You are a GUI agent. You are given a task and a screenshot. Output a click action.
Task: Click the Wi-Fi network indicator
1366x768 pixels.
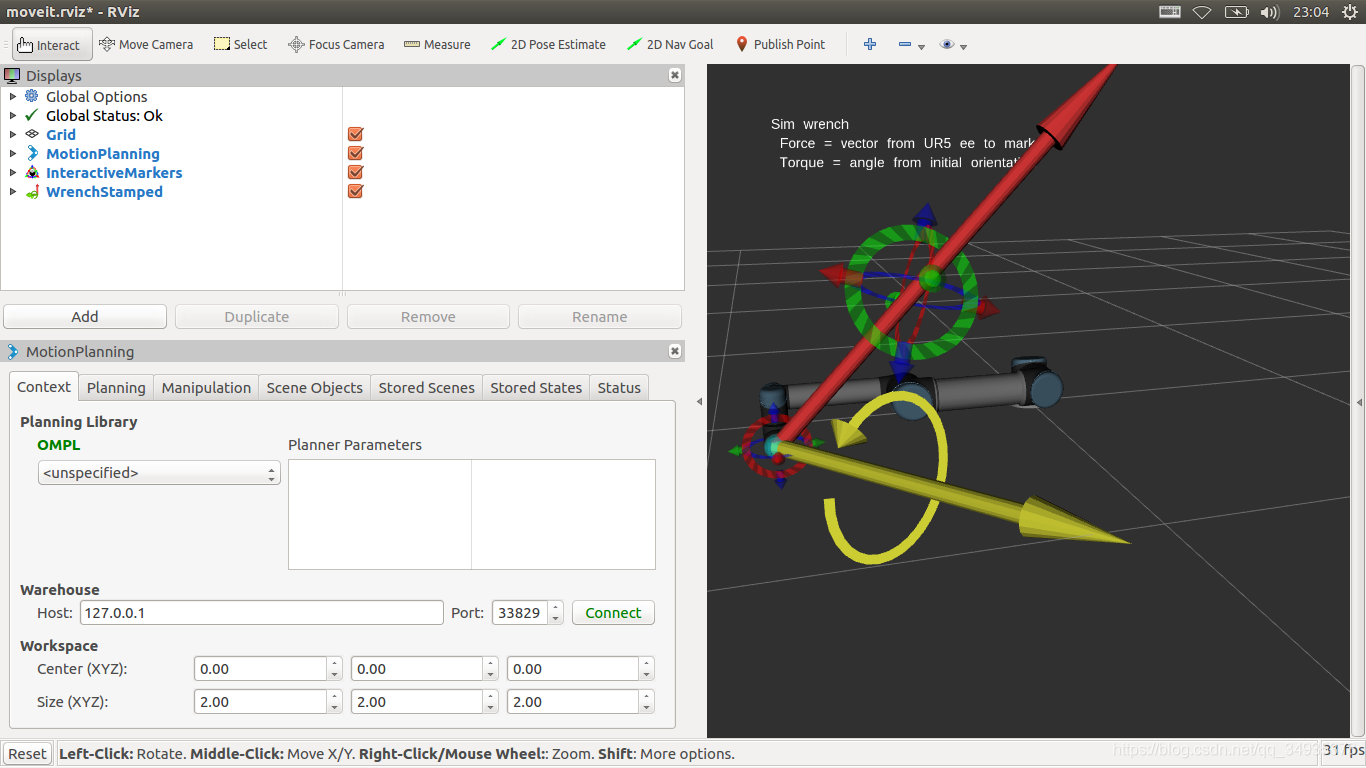pyautogui.click(x=1202, y=12)
